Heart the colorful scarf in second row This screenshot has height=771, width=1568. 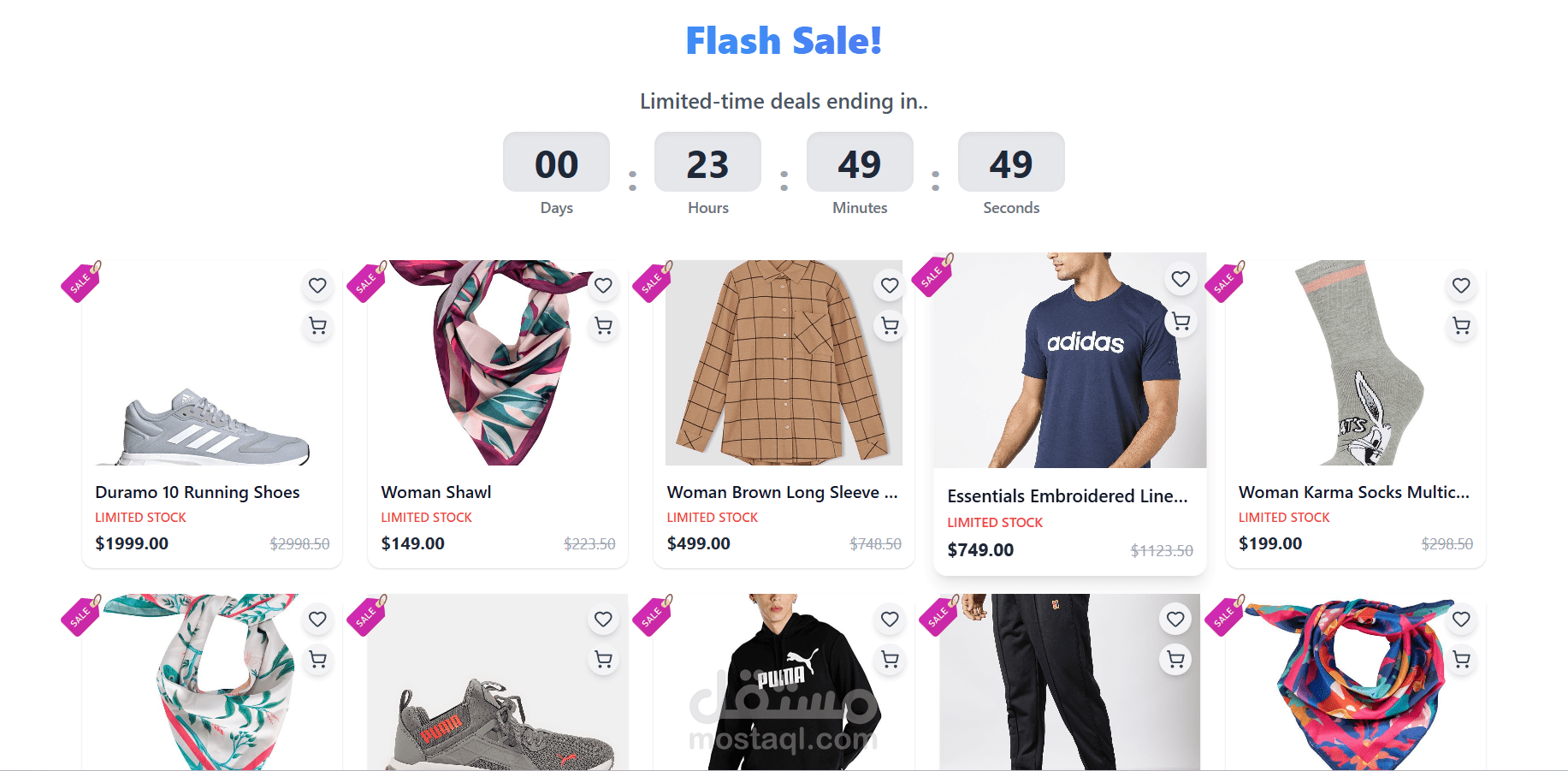click(x=1461, y=620)
